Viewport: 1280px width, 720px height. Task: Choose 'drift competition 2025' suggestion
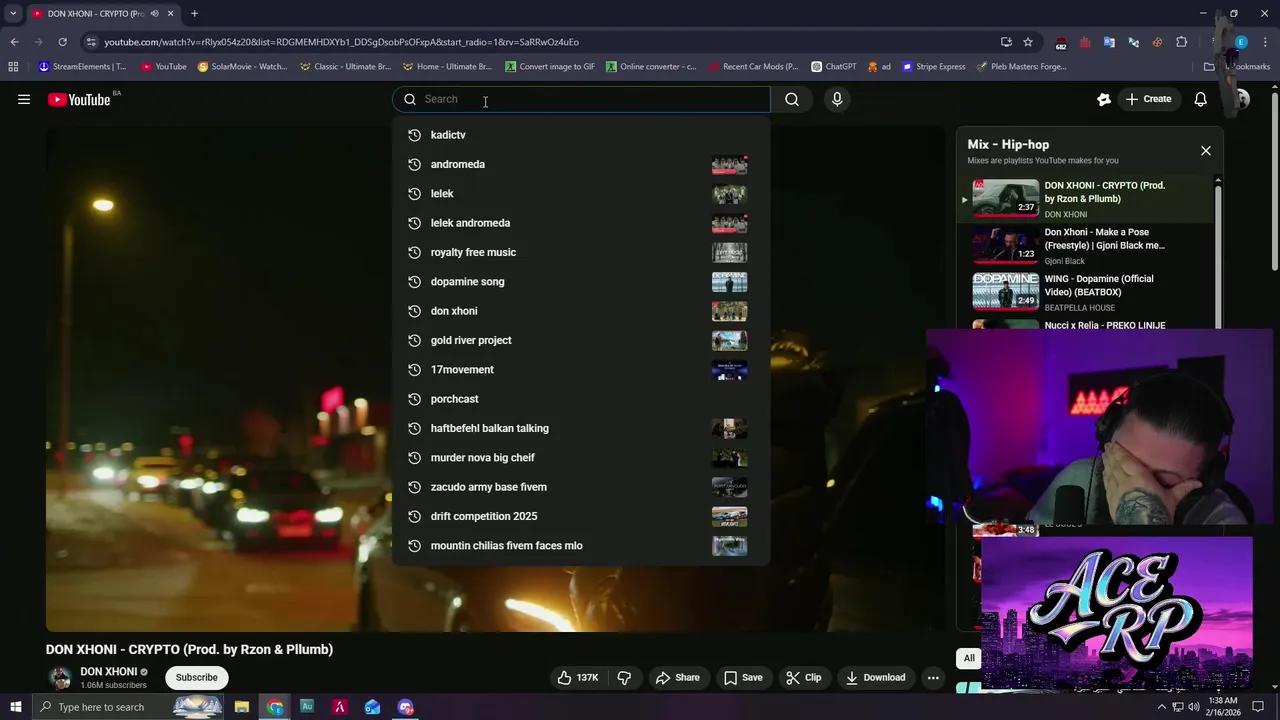click(581, 516)
